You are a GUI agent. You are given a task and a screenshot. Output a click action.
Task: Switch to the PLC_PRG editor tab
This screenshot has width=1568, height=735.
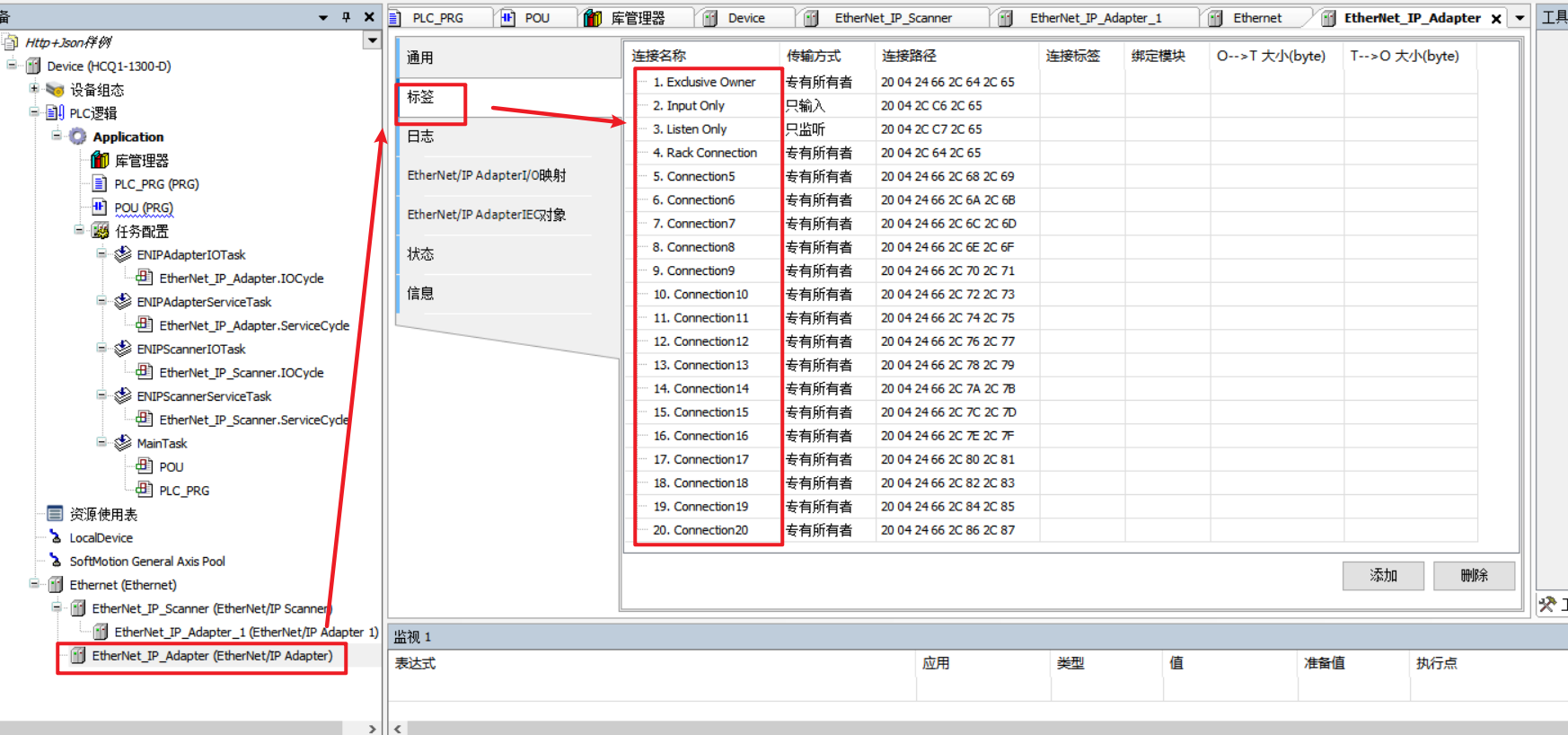click(437, 18)
